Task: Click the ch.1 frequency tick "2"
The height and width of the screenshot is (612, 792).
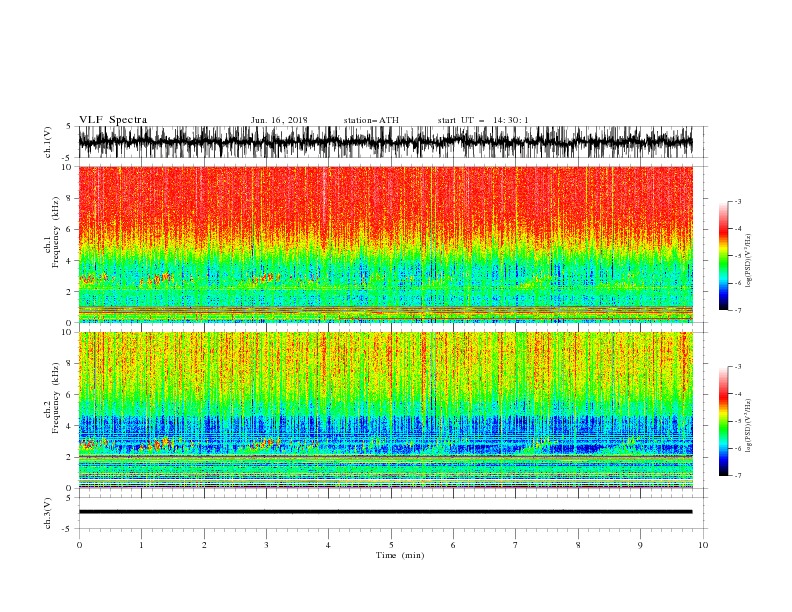Action: click(x=69, y=292)
